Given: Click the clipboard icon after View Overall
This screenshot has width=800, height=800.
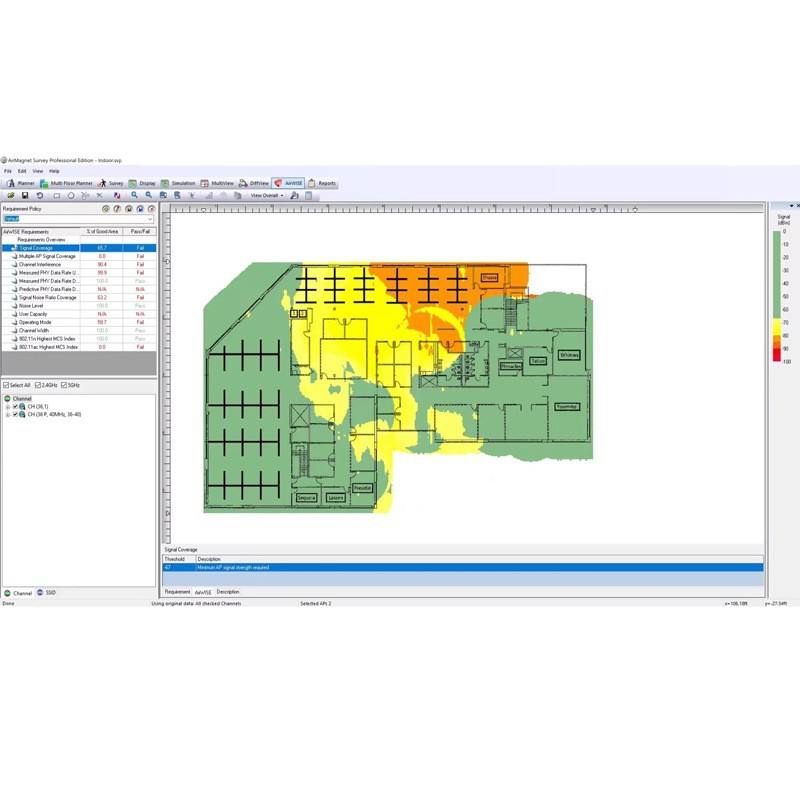Looking at the screenshot, I should click(309, 195).
